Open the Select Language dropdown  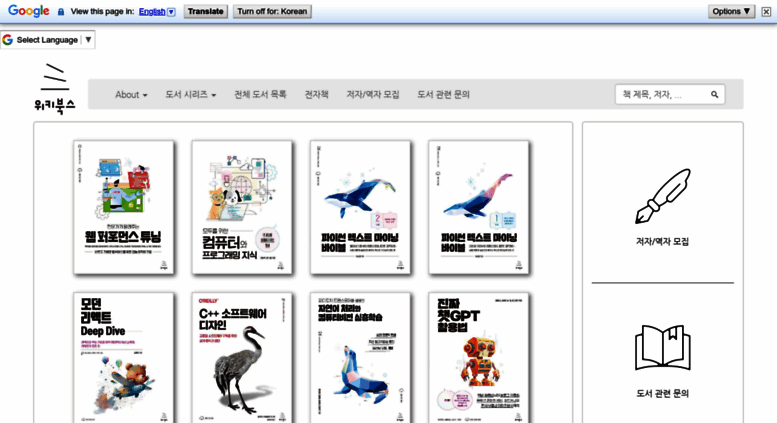coord(48,40)
